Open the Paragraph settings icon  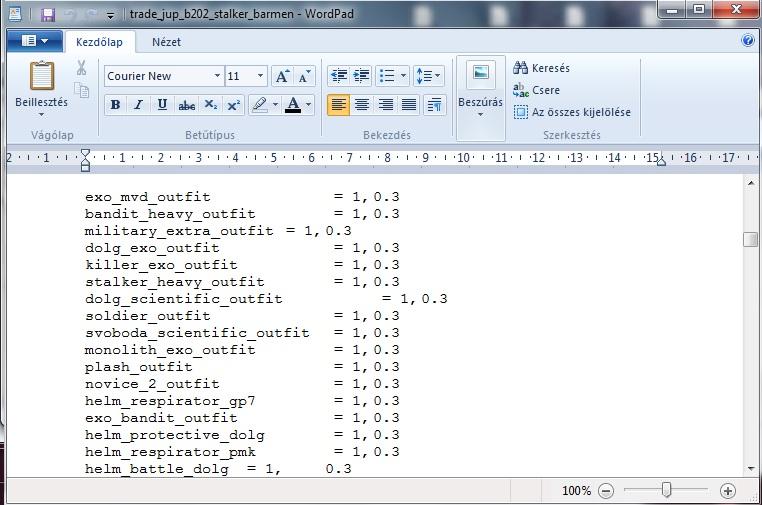tap(434, 104)
